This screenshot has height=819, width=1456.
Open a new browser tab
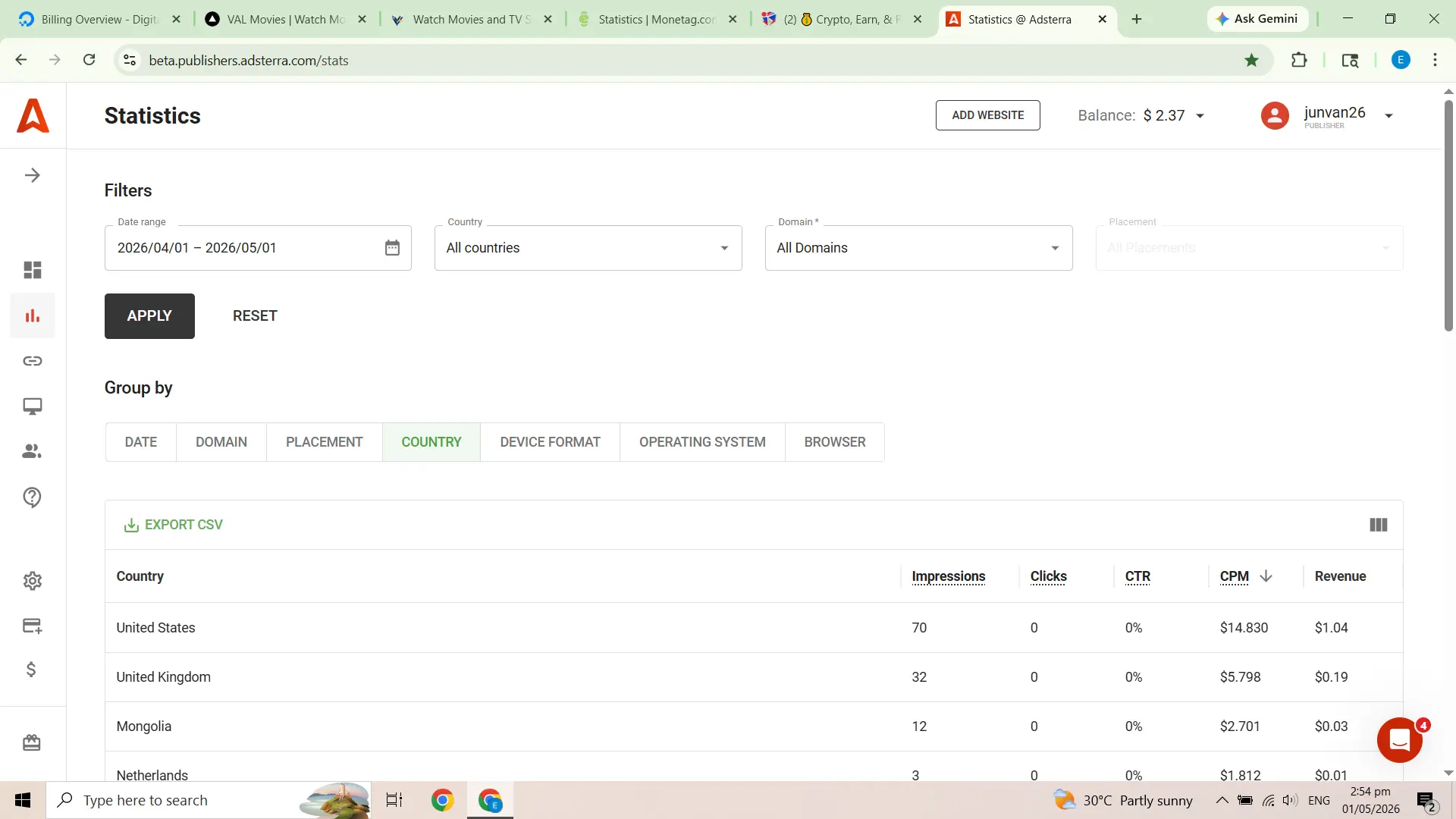click(x=1137, y=19)
